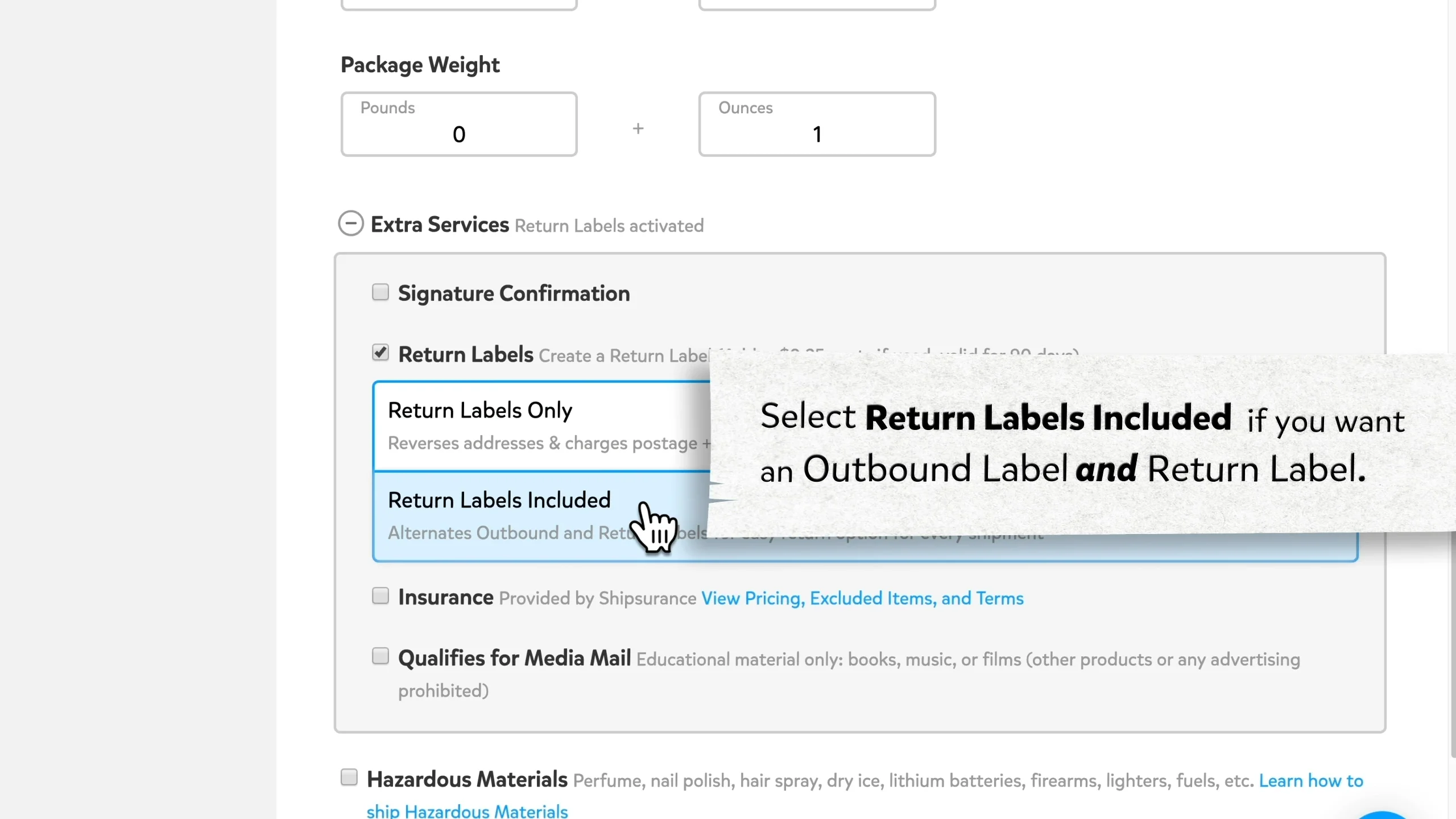Screen dimensions: 1456x819
Task: Check the Qualifies for Media Mail box
Action: tap(380, 656)
